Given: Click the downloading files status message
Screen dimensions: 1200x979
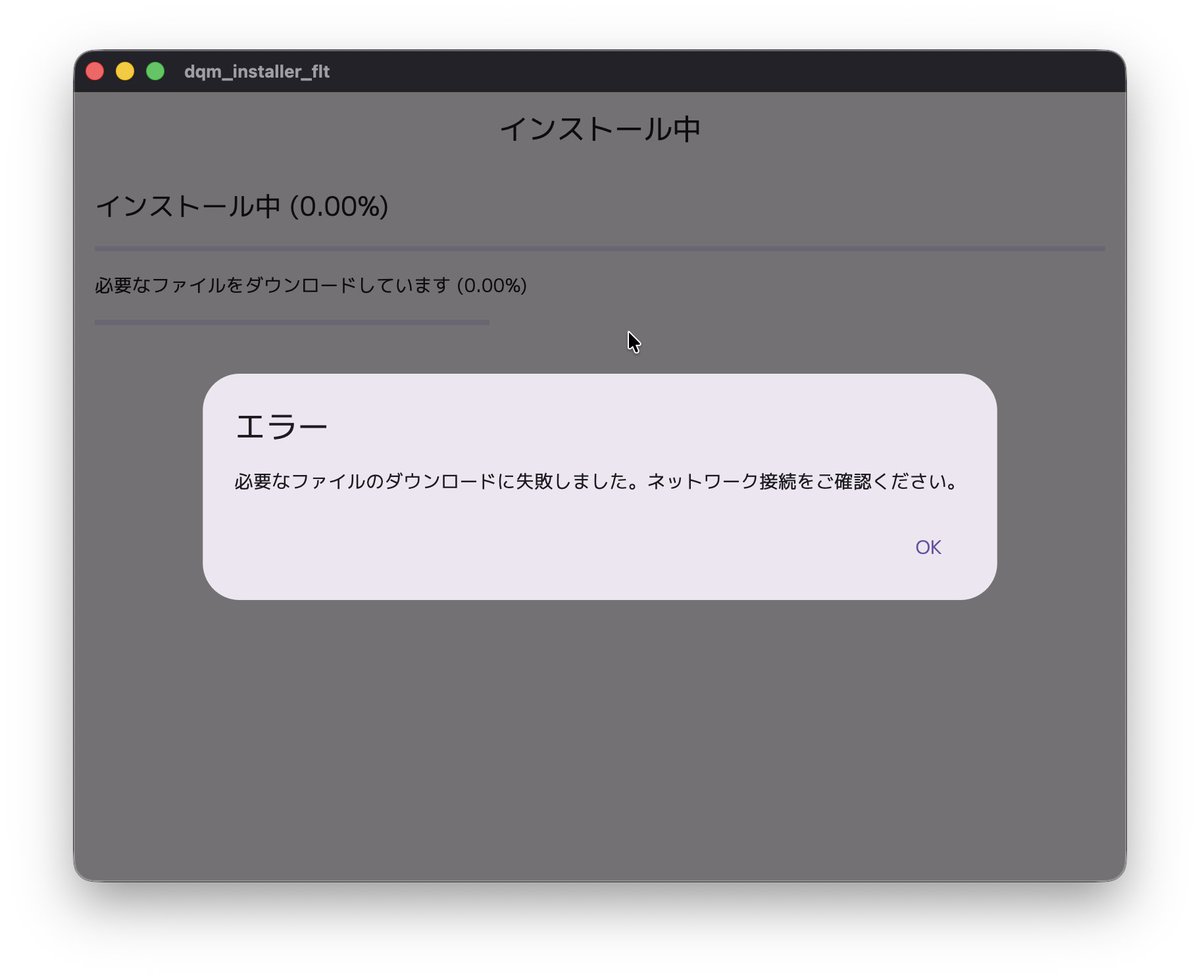Looking at the screenshot, I should pos(310,286).
